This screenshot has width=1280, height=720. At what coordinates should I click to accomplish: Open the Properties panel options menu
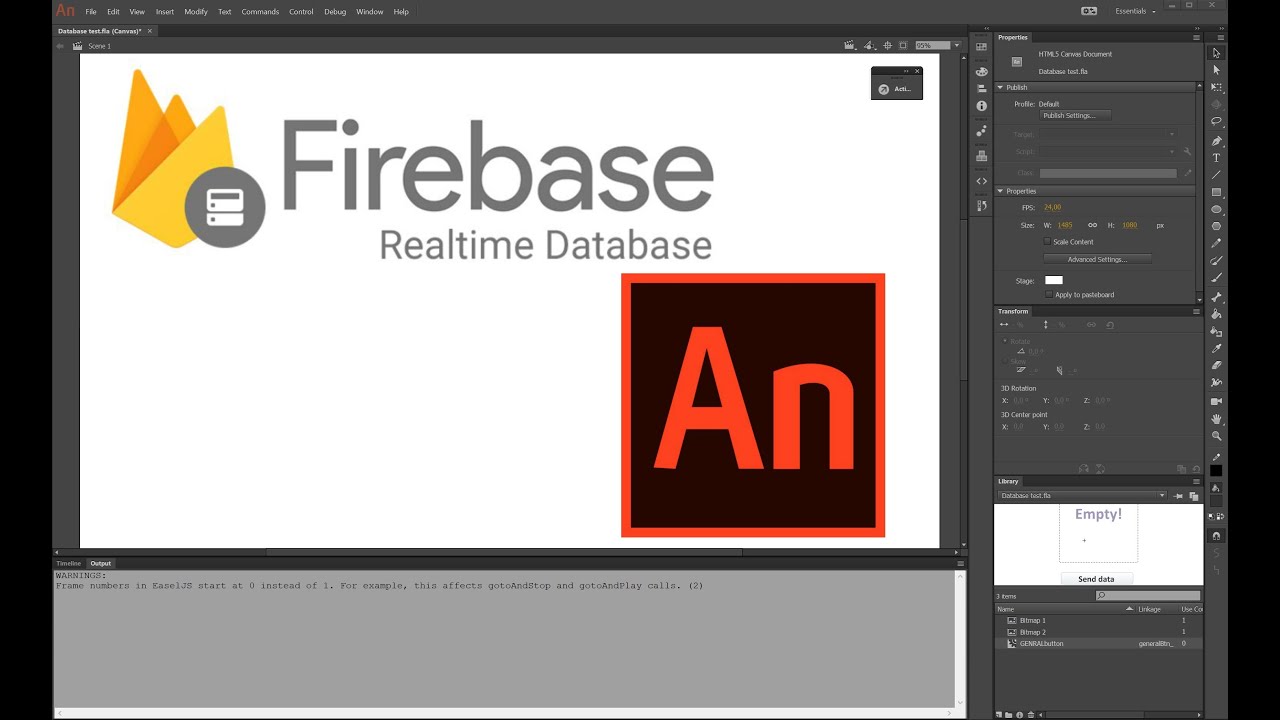tap(1196, 37)
